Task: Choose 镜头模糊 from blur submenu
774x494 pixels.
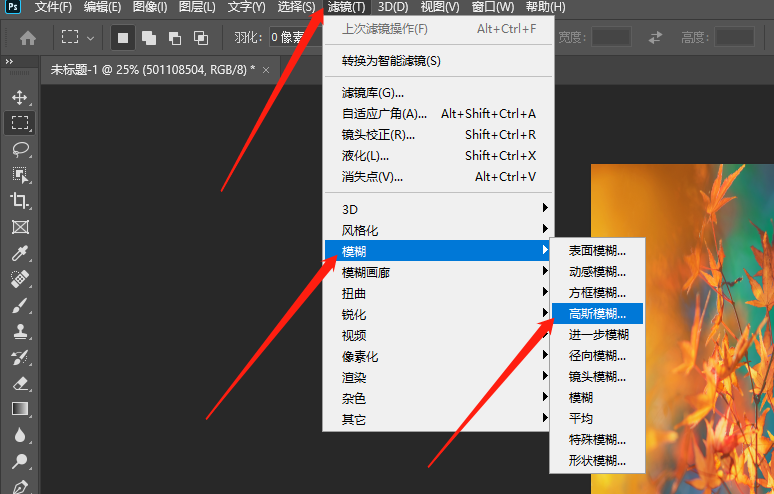Action: [x=597, y=377]
